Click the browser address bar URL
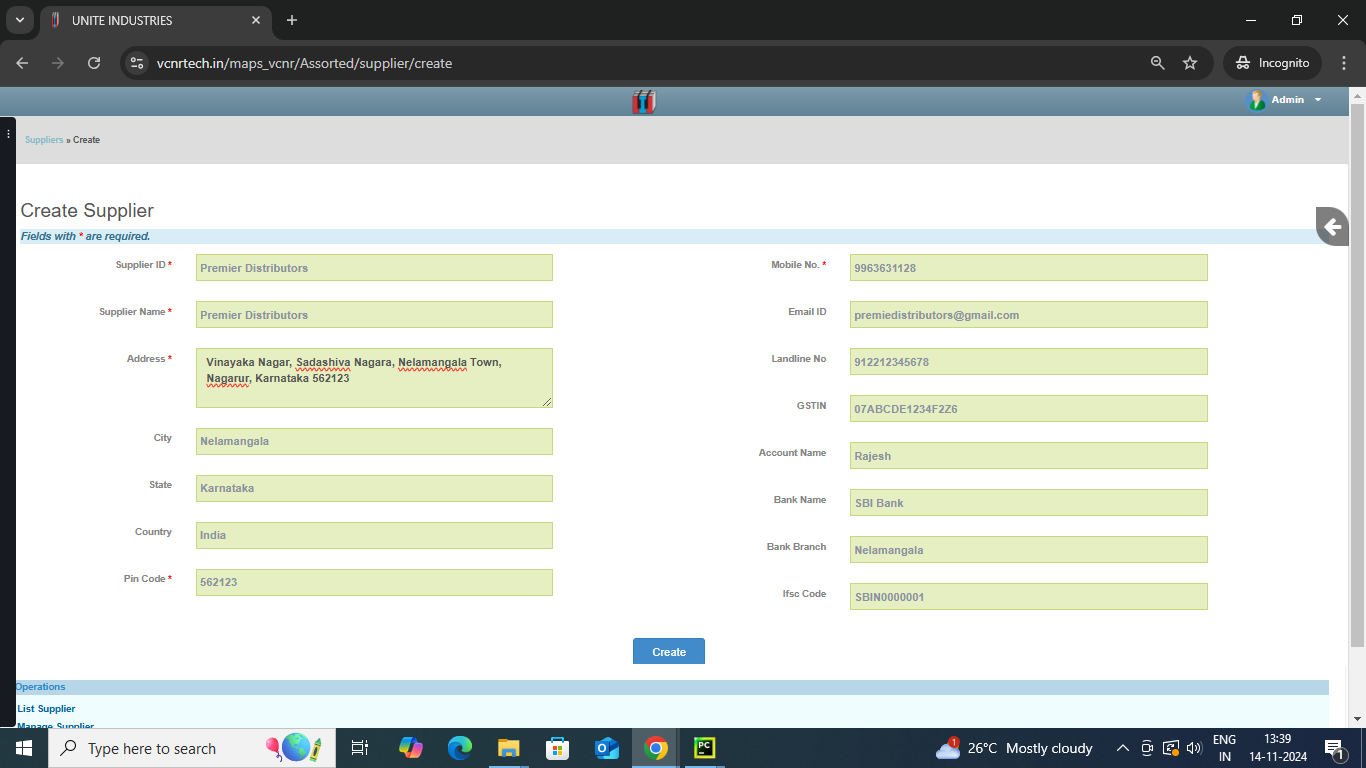 (304, 63)
